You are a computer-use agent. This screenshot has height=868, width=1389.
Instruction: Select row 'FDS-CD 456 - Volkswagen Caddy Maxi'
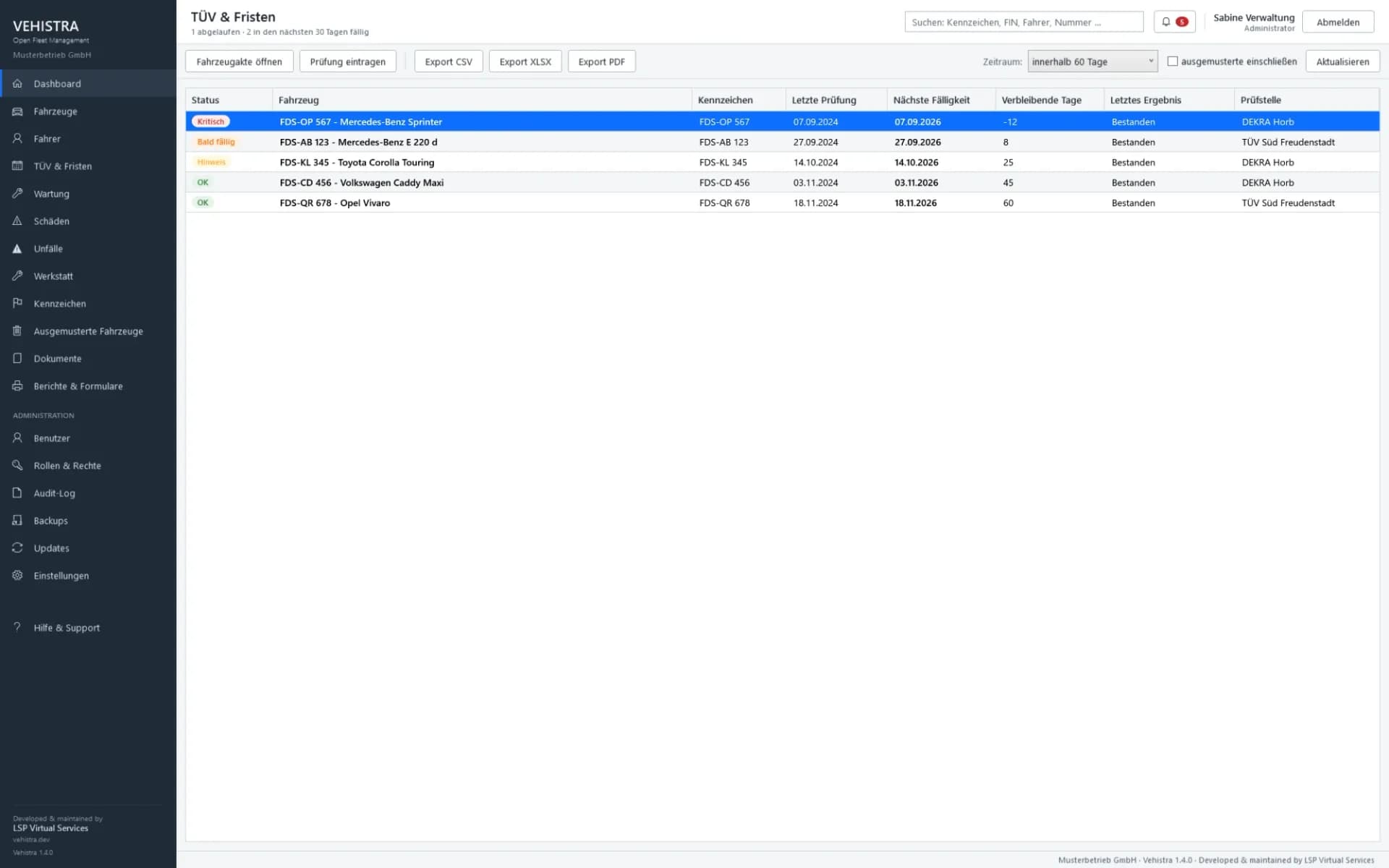(x=783, y=182)
